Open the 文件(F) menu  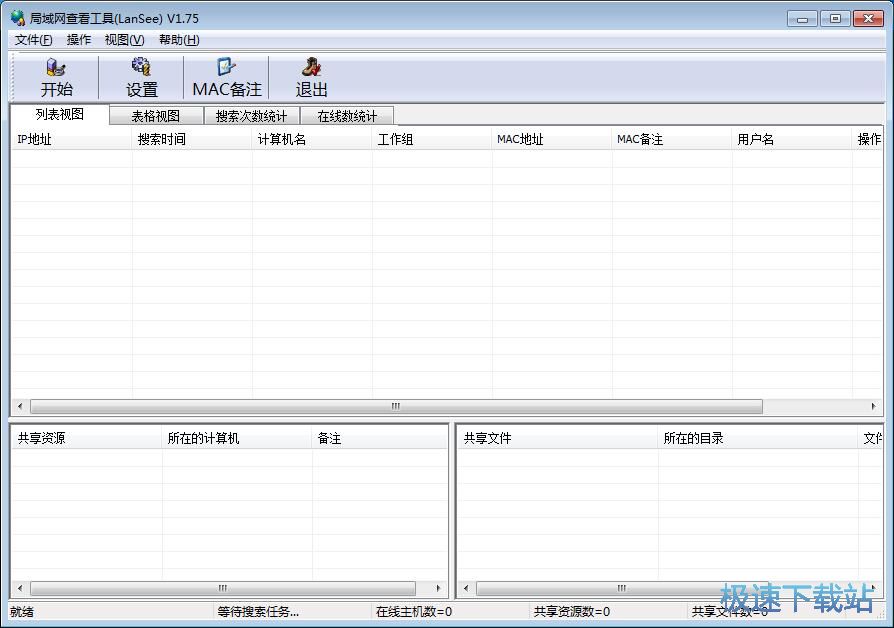pyautogui.click(x=34, y=40)
